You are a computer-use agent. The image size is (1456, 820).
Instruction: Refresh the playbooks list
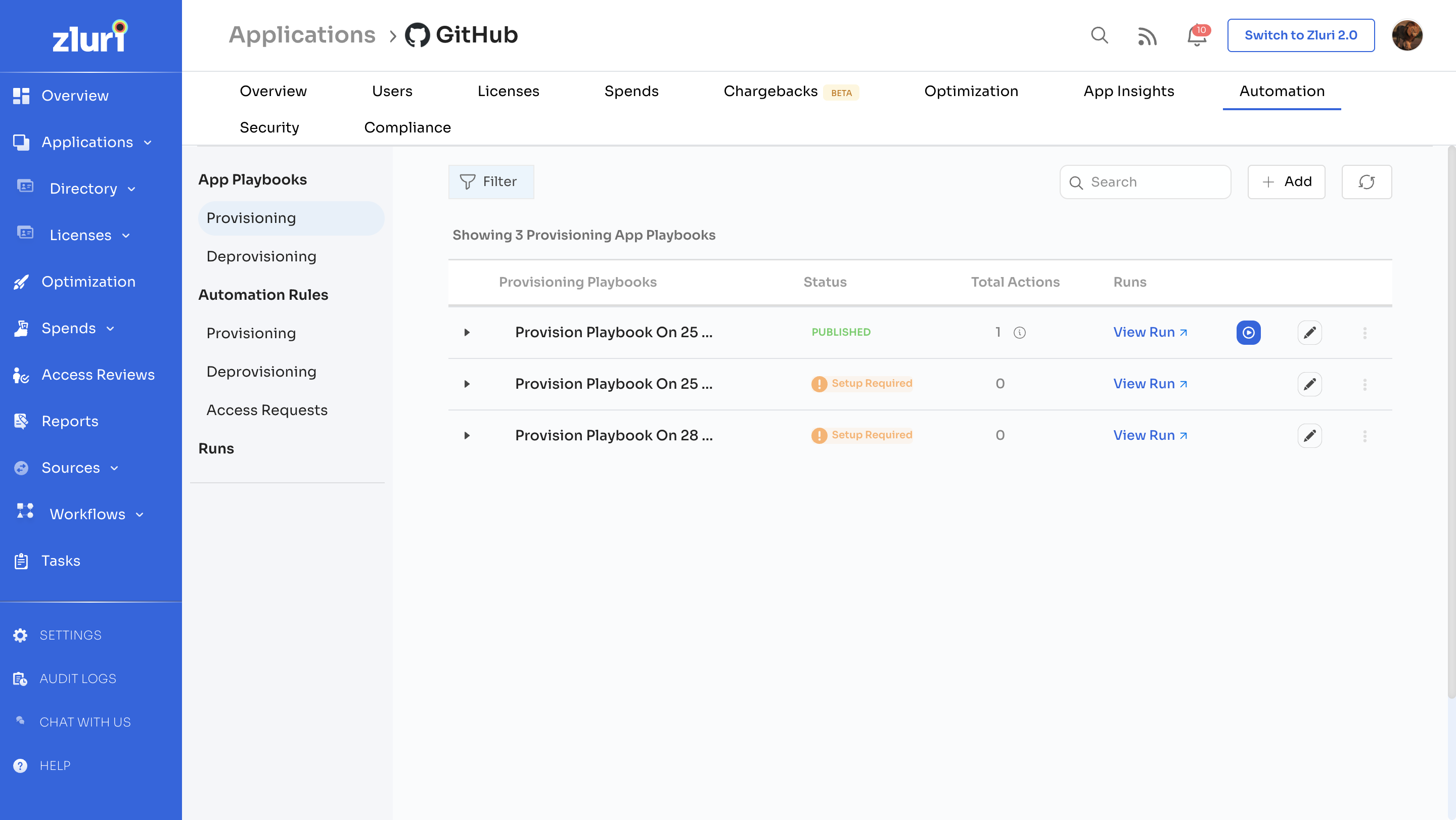[1367, 182]
